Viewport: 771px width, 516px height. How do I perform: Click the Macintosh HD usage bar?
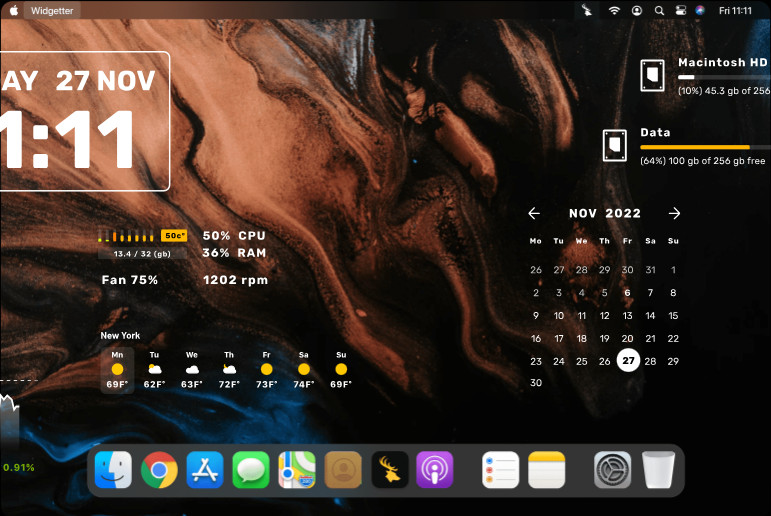pyautogui.click(x=724, y=77)
